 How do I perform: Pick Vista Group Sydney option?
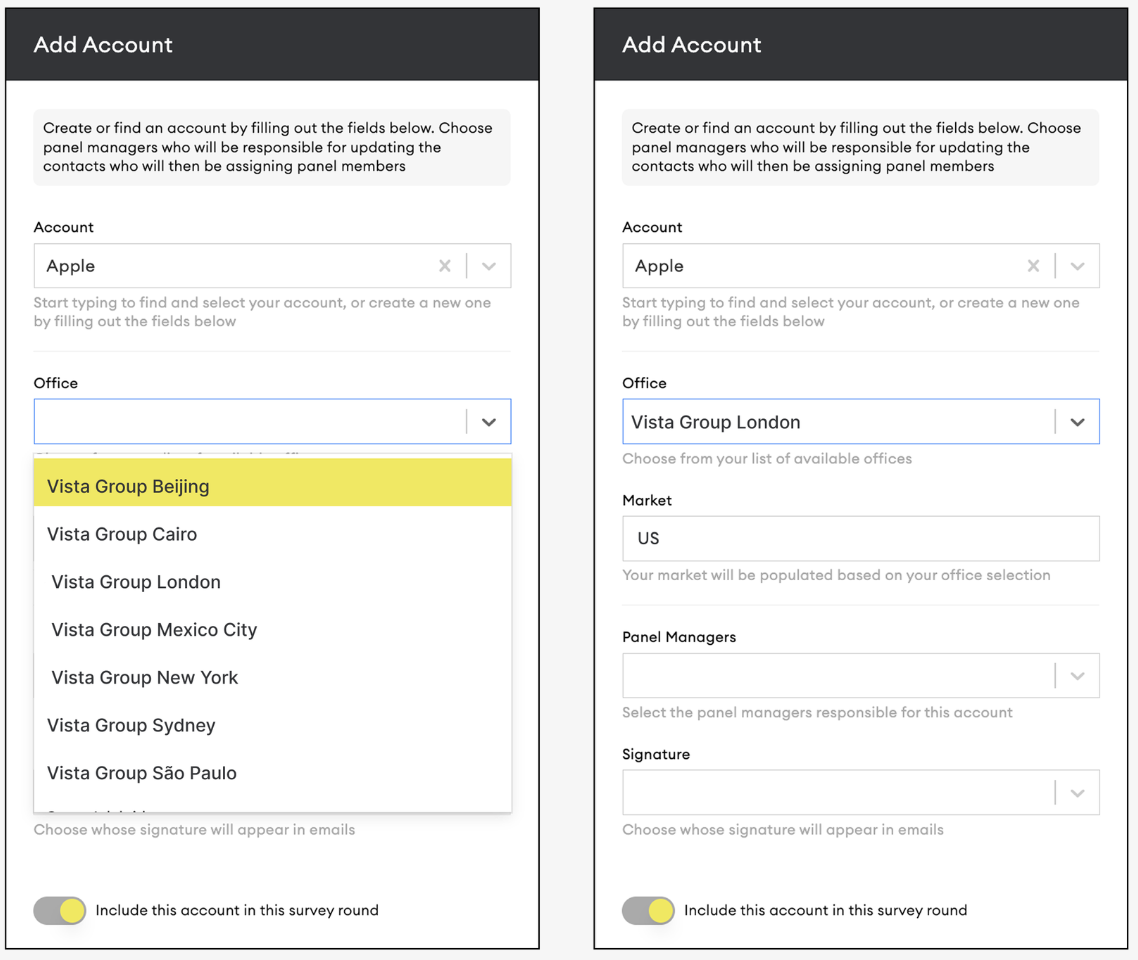(273, 726)
